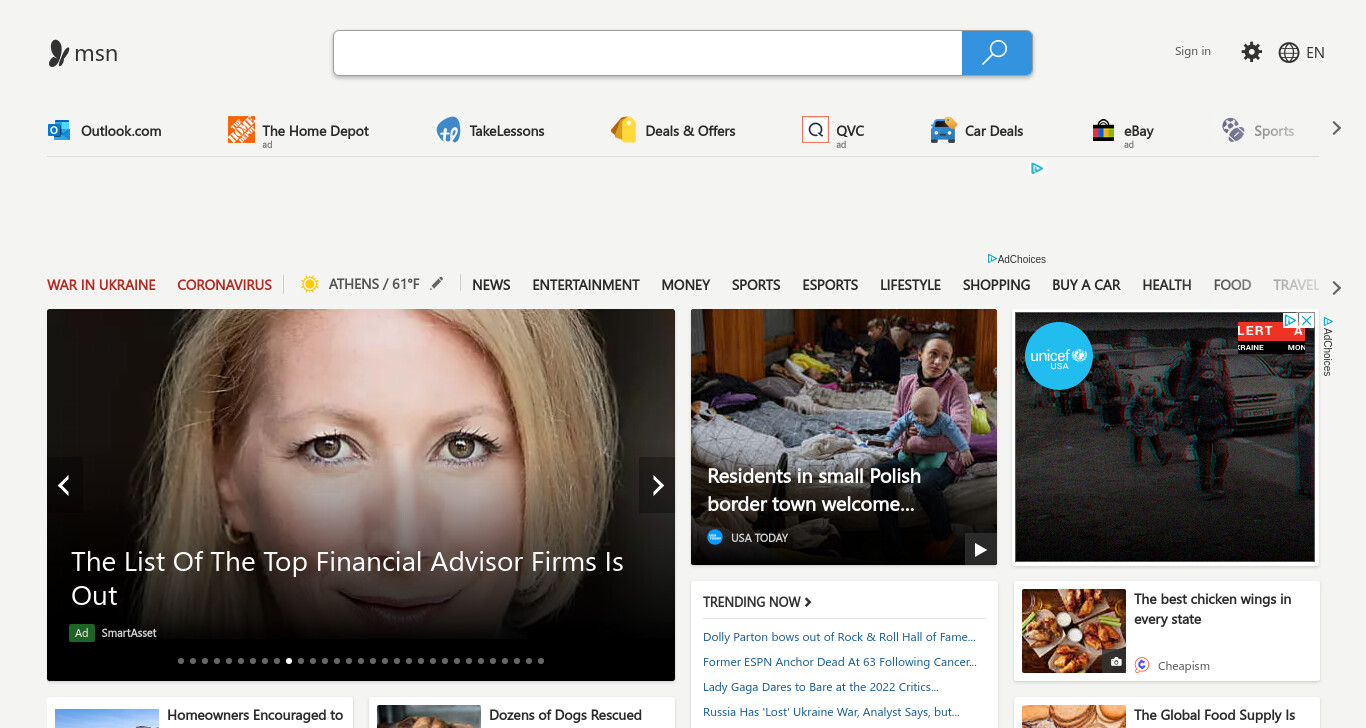Screen dimensions: 1366x728
Task: Open TRENDING NOW section chevron
Action: tap(808, 602)
